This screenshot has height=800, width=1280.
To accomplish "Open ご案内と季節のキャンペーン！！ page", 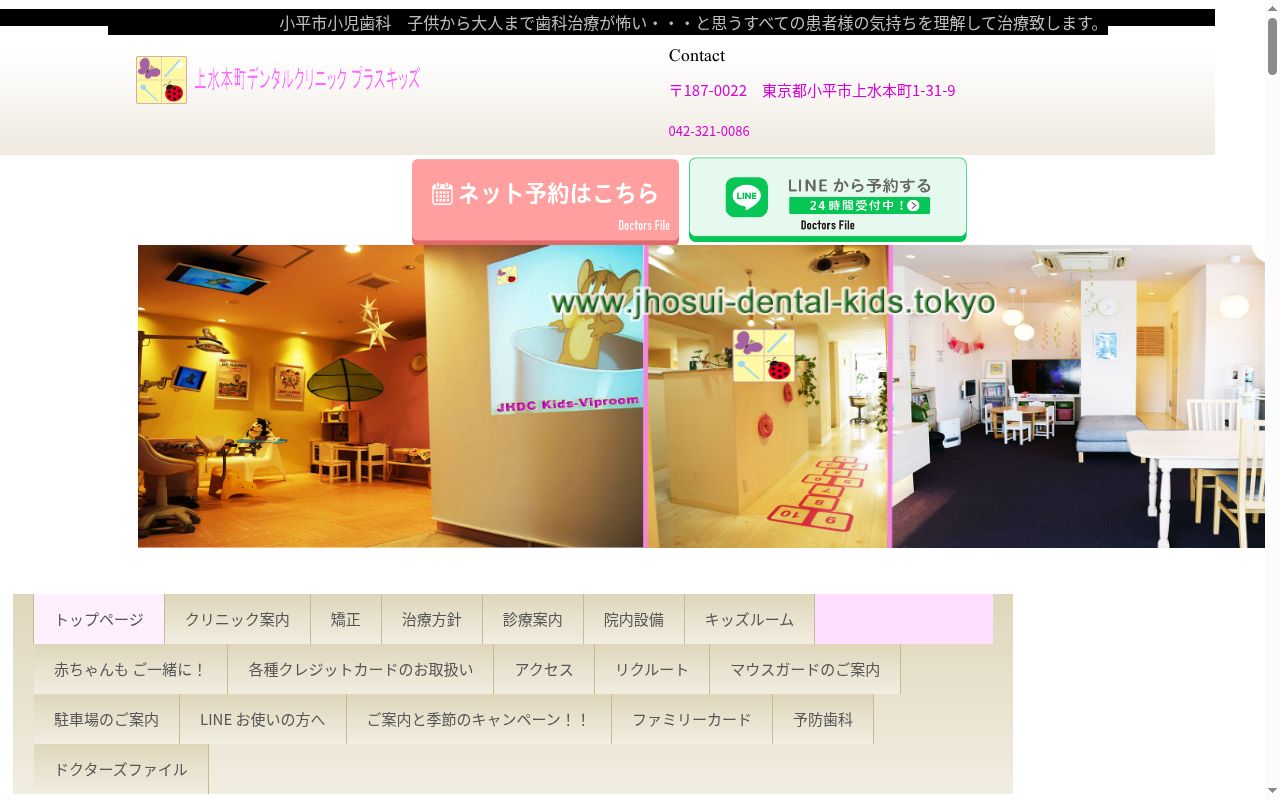I will tap(479, 720).
